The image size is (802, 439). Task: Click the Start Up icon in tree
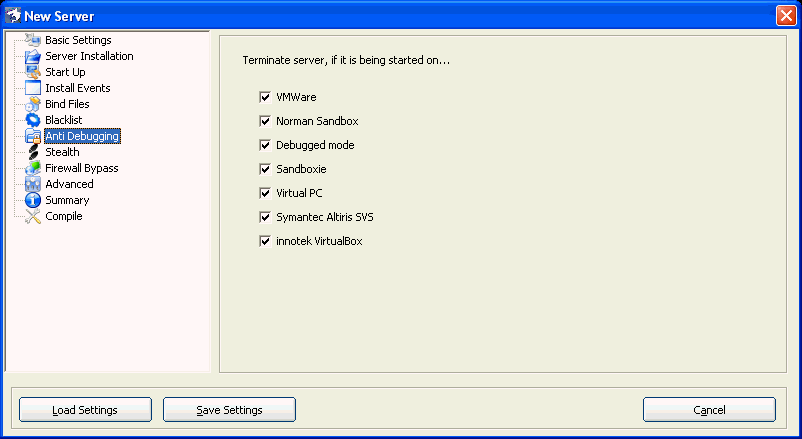click(x=32, y=72)
